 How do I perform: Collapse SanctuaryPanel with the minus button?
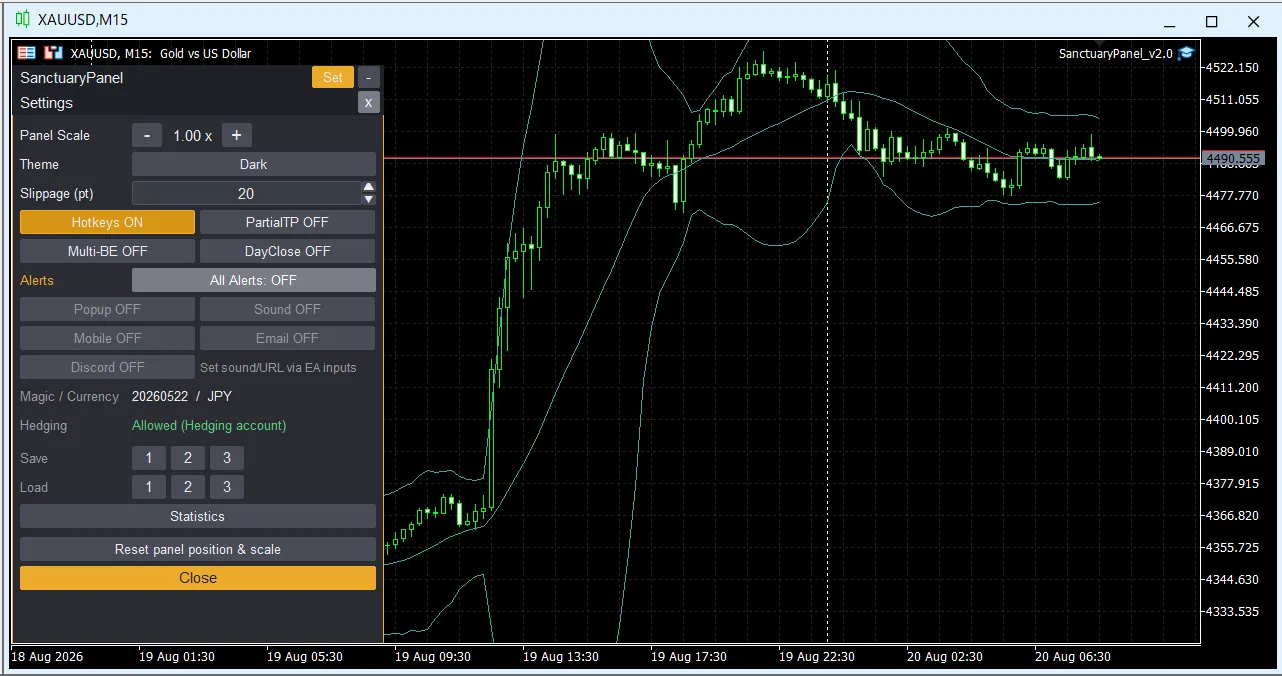[368, 77]
